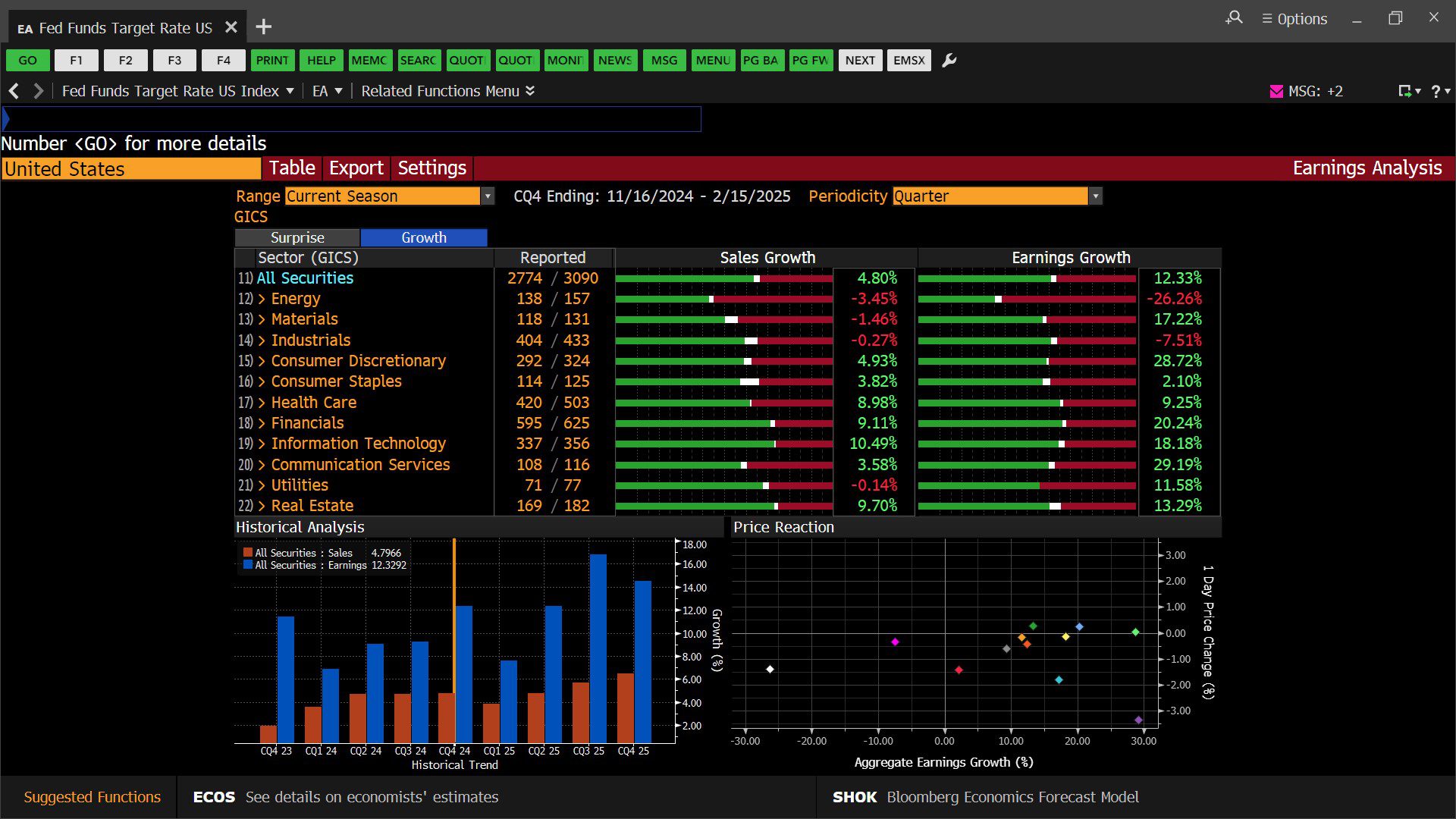The height and width of the screenshot is (819, 1456).
Task: Click the search person icon
Action: coord(1234,17)
